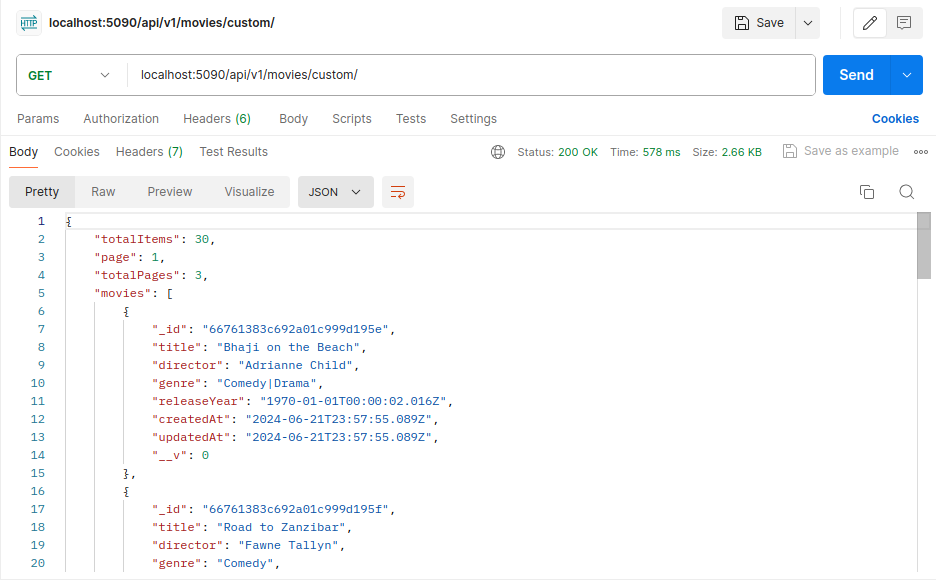Open the response Headers (7) tab

pos(149,152)
